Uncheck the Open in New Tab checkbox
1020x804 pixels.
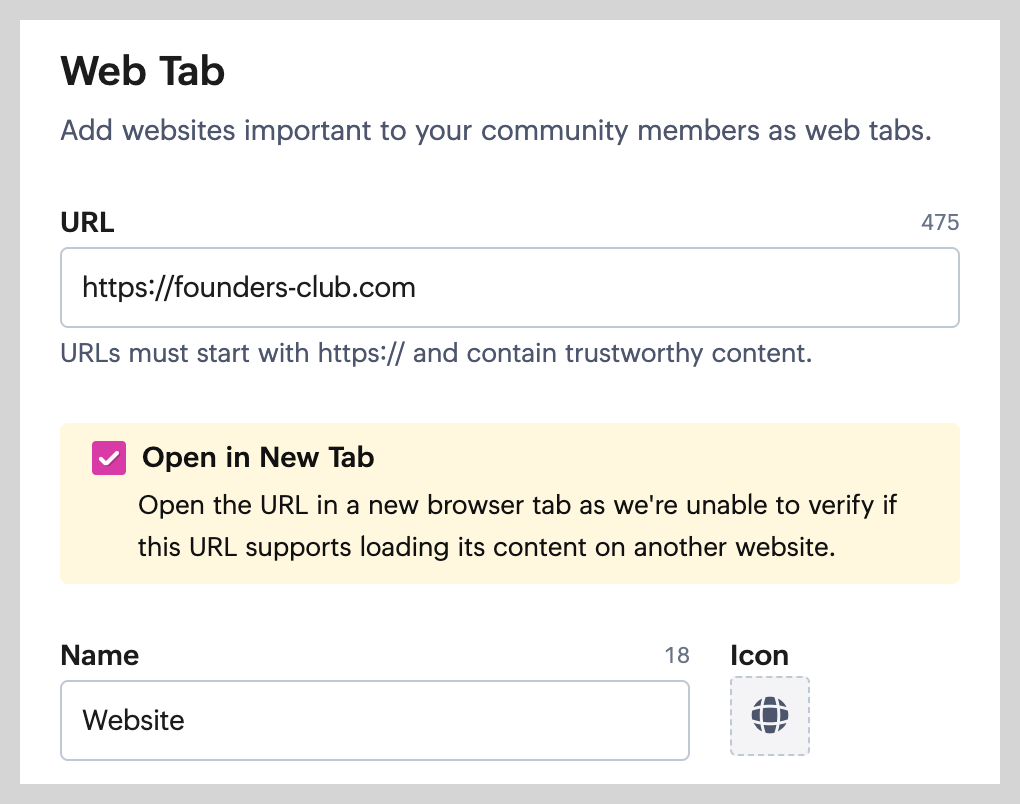[x=109, y=458]
